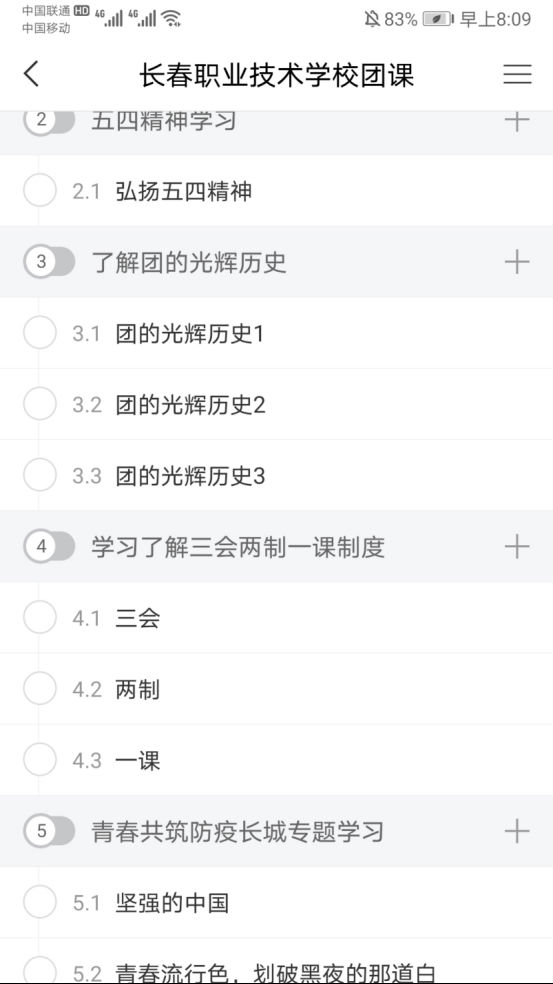The width and height of the screenshot is (553, 984).
Task: Open lesson 4.1 三会
Action: (x=276, y=618)
